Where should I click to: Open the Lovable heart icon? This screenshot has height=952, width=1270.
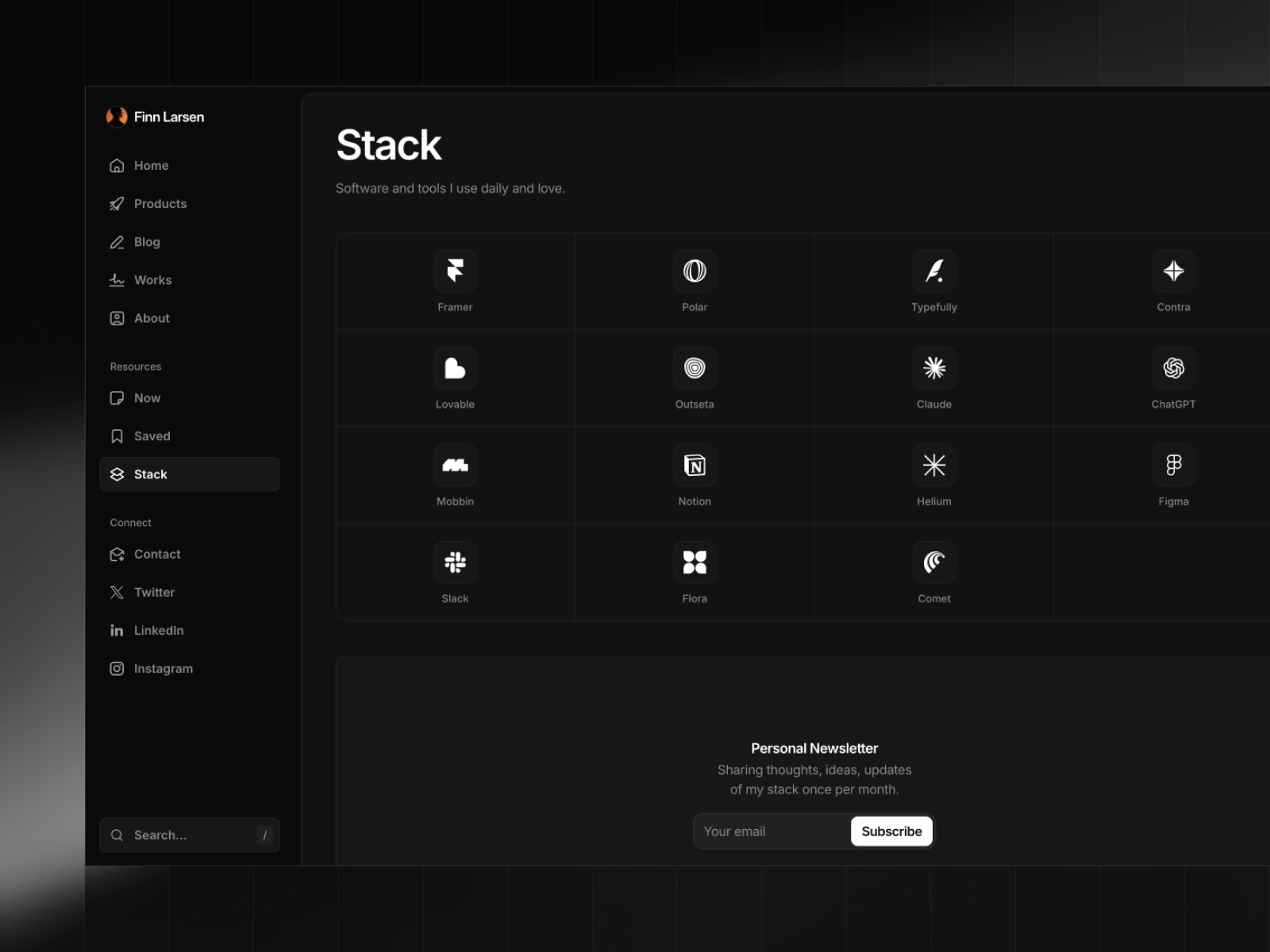coord(455,368)
